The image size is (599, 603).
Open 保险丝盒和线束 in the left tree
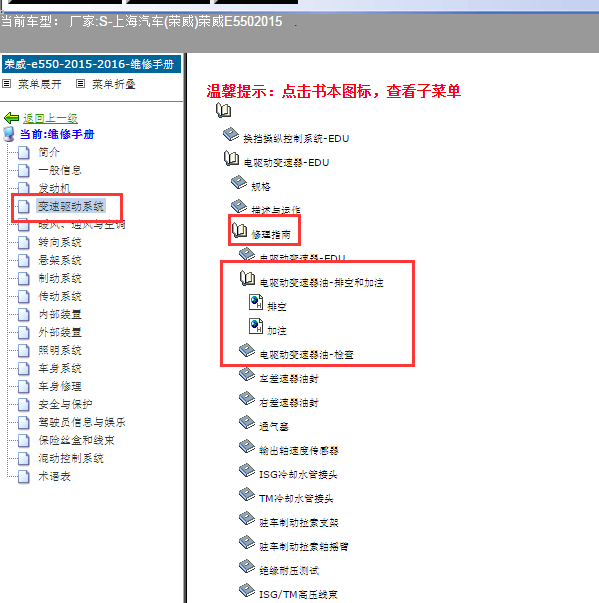[x=77, y=440]
